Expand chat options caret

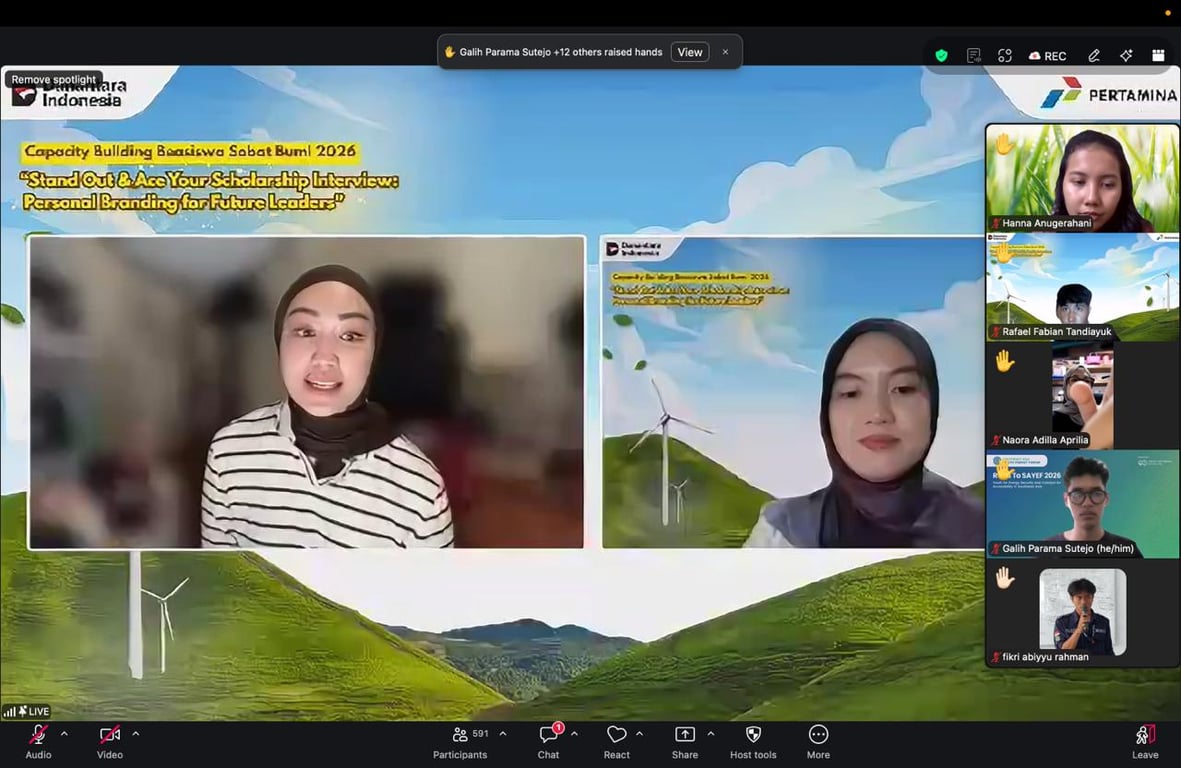pos(574,733)
